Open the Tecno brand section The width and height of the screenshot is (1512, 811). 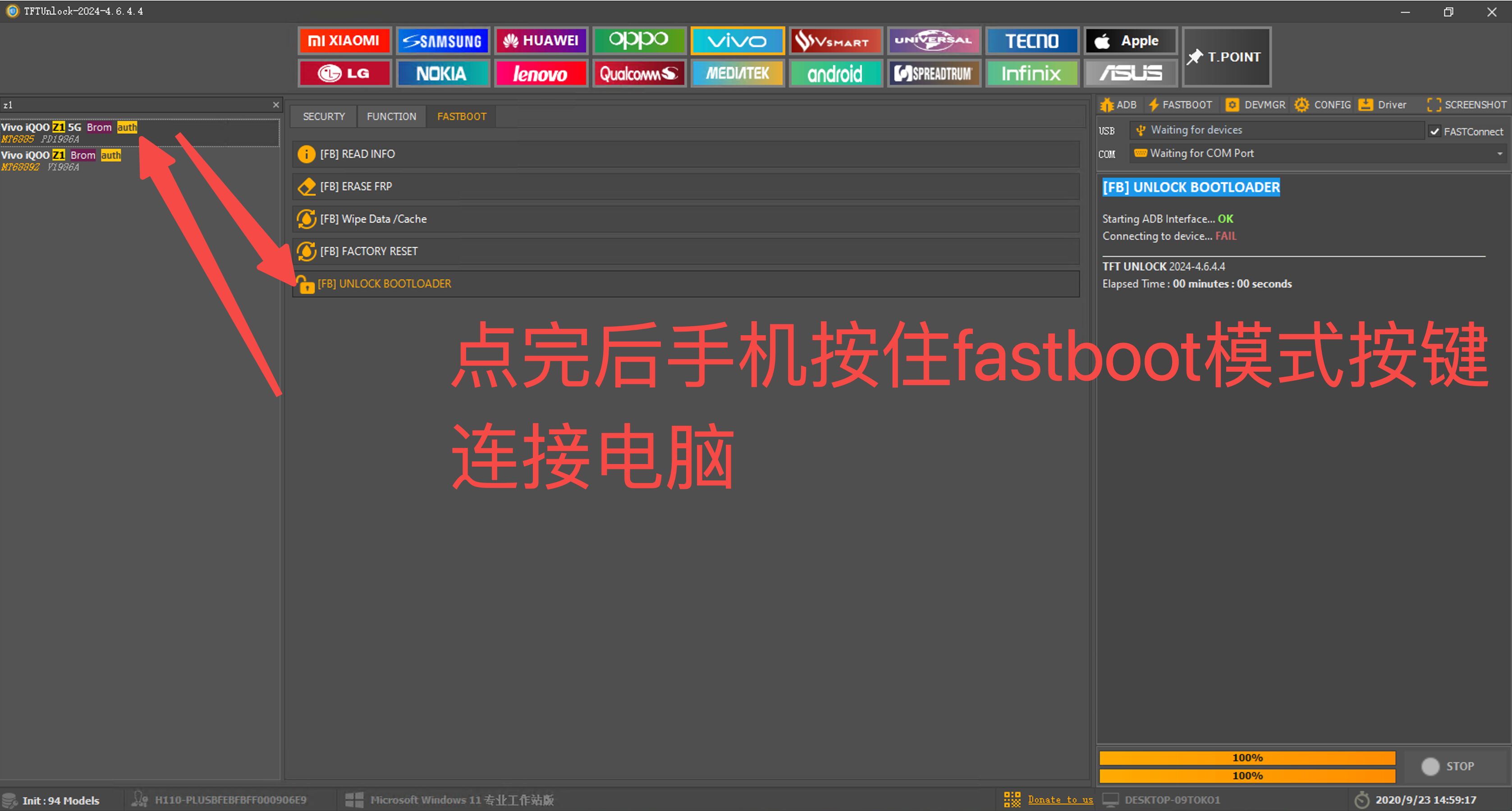coord(1031,41)
